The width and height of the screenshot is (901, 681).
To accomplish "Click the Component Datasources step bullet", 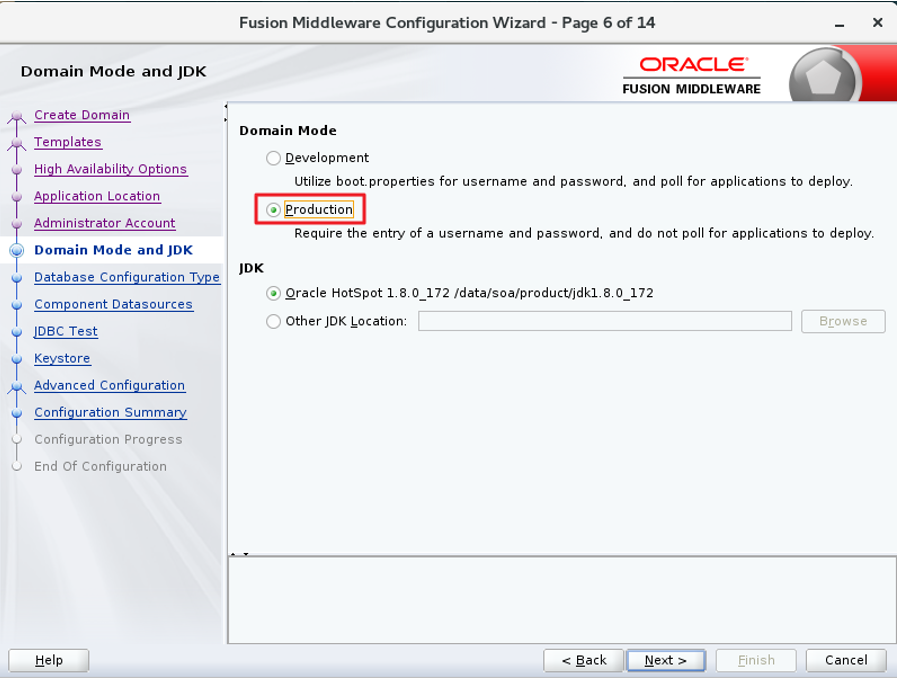I will coord(17,305).
